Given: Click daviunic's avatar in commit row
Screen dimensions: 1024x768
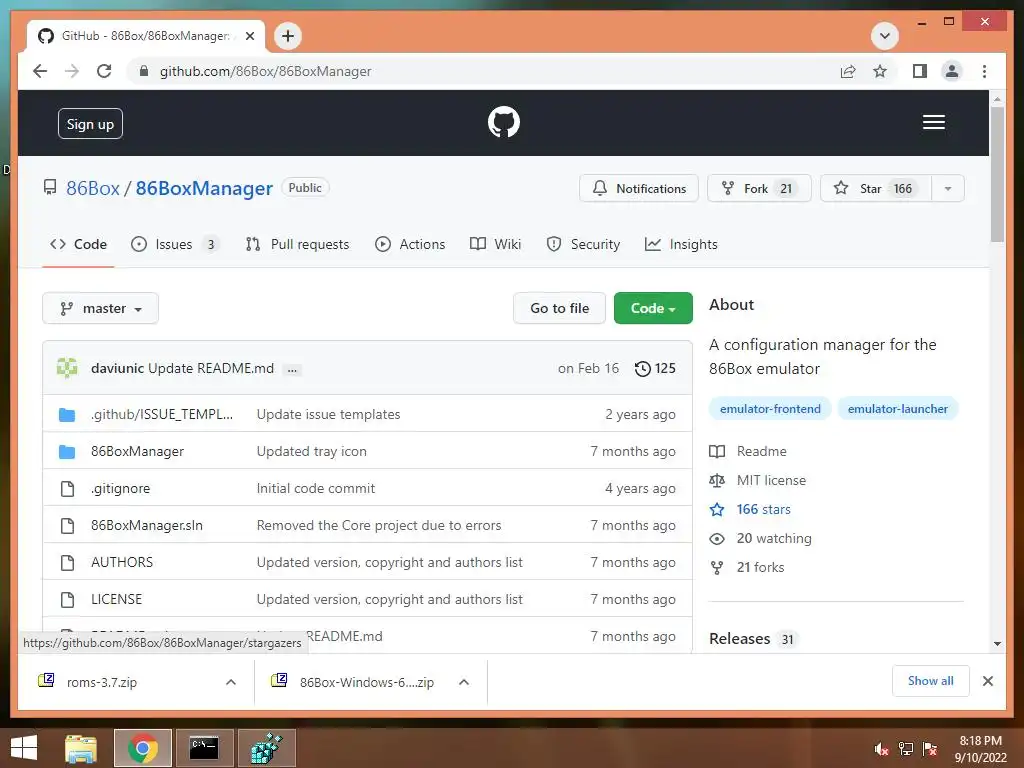Looking at the screenshot, I should [x=67, y=368].
